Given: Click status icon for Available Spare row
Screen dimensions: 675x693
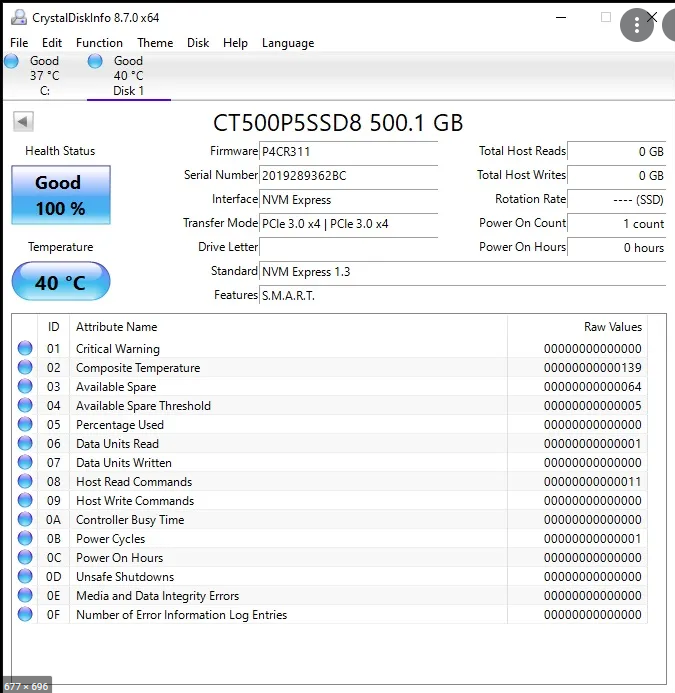Looking at the screenshot, I should pyautogui.click(x=25, y=386).
